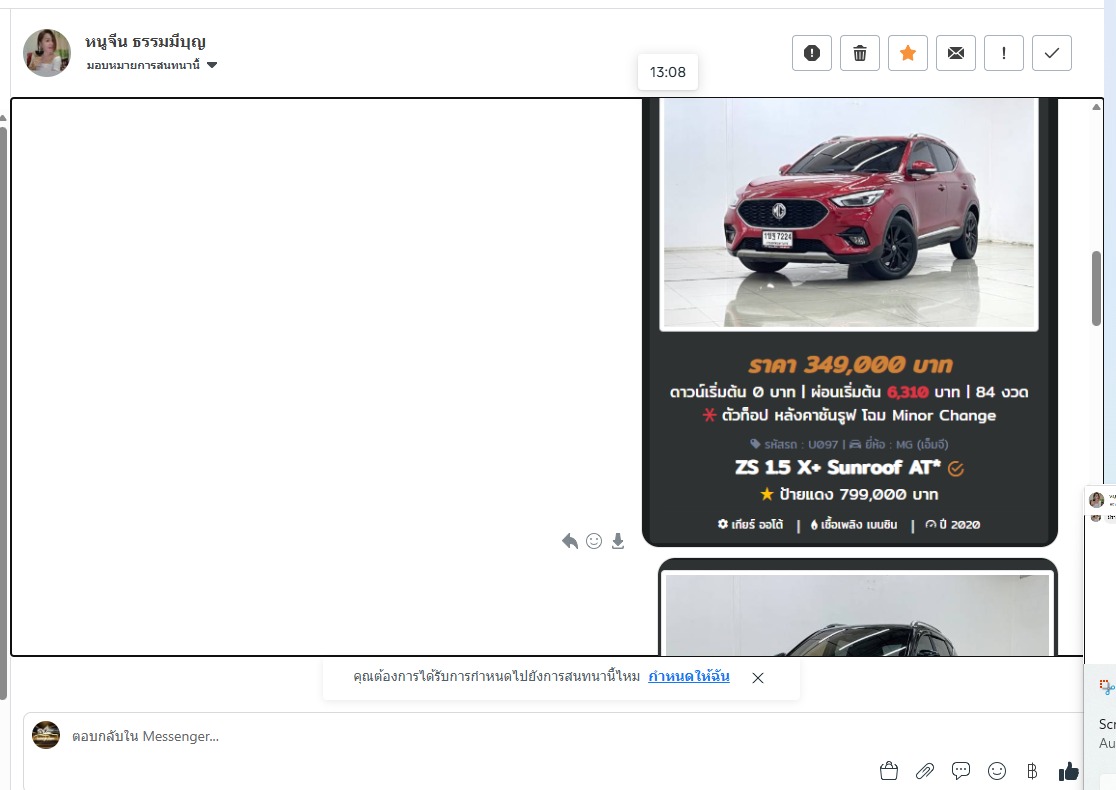Open the หนูจีน ธรรมมีบุญ contact name
This screenshot has width=1116, height=790.
(145, 41)
